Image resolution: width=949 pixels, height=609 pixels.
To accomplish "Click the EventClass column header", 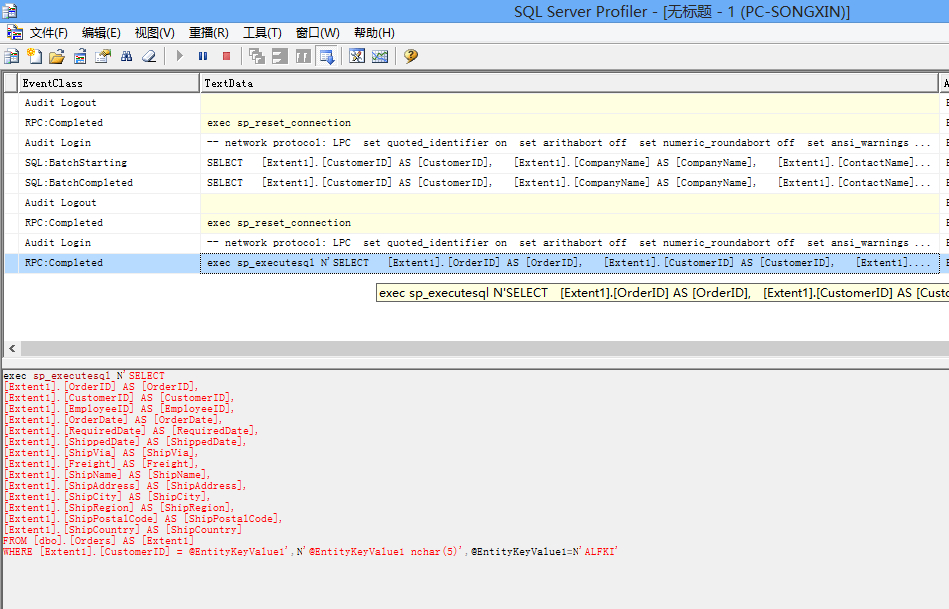I will (x=108, y=83).
